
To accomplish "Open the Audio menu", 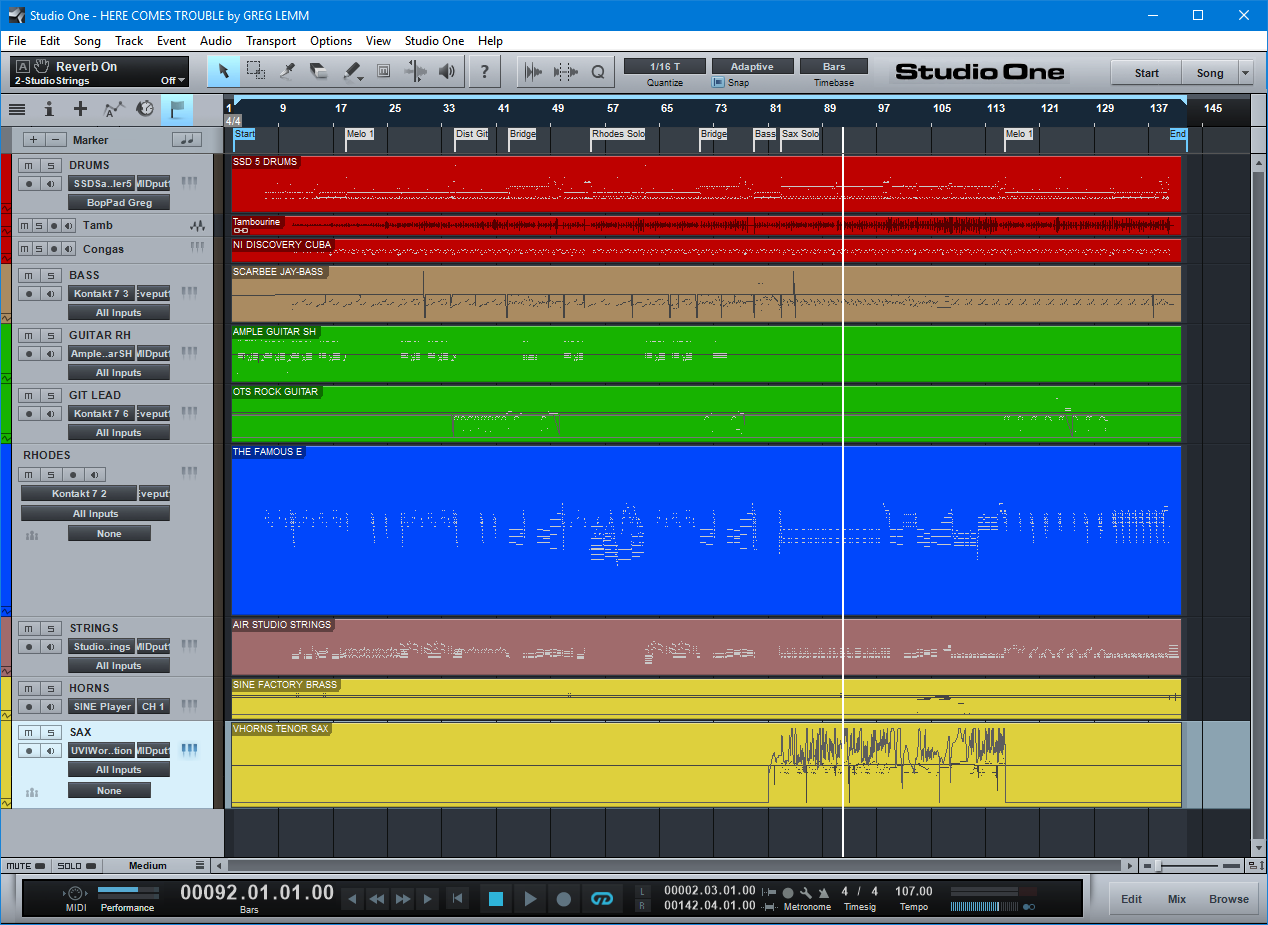I will (x=215, y=41).
